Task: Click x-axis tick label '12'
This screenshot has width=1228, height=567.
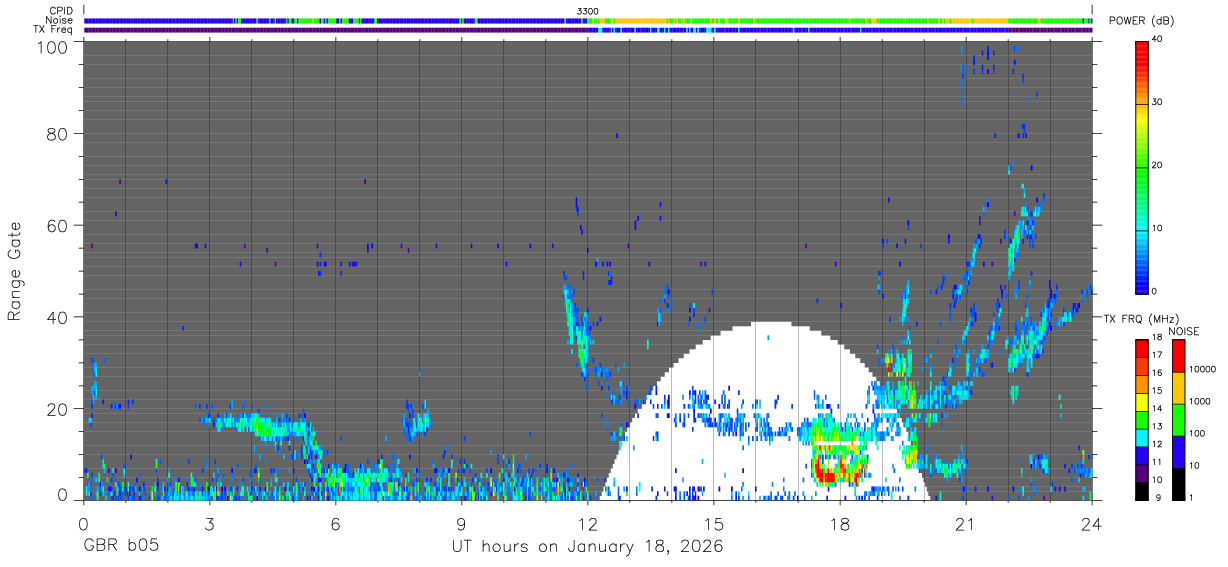Action: coord(588,524)
